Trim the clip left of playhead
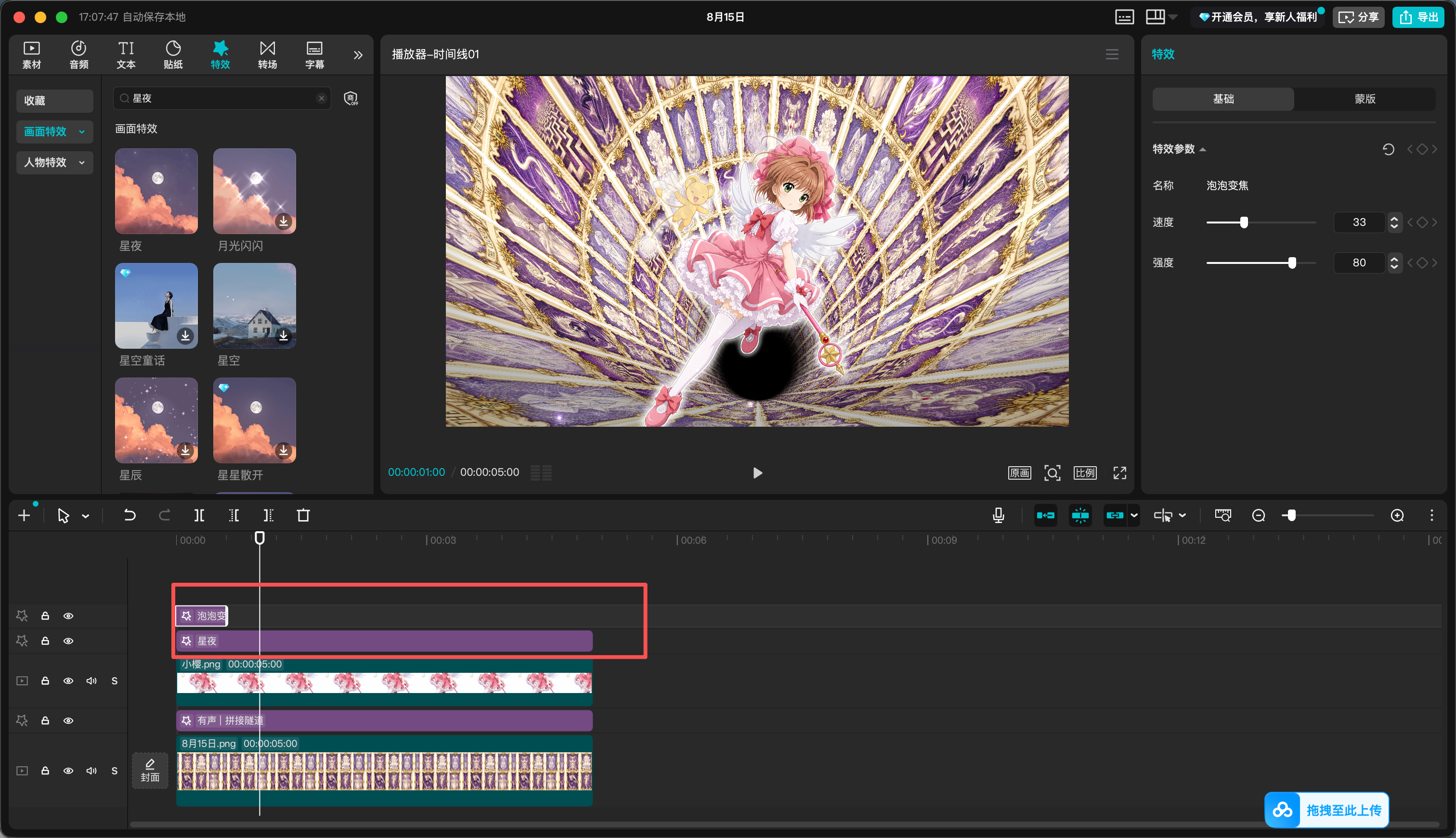 pyautogui.click(x=234, y=516)
